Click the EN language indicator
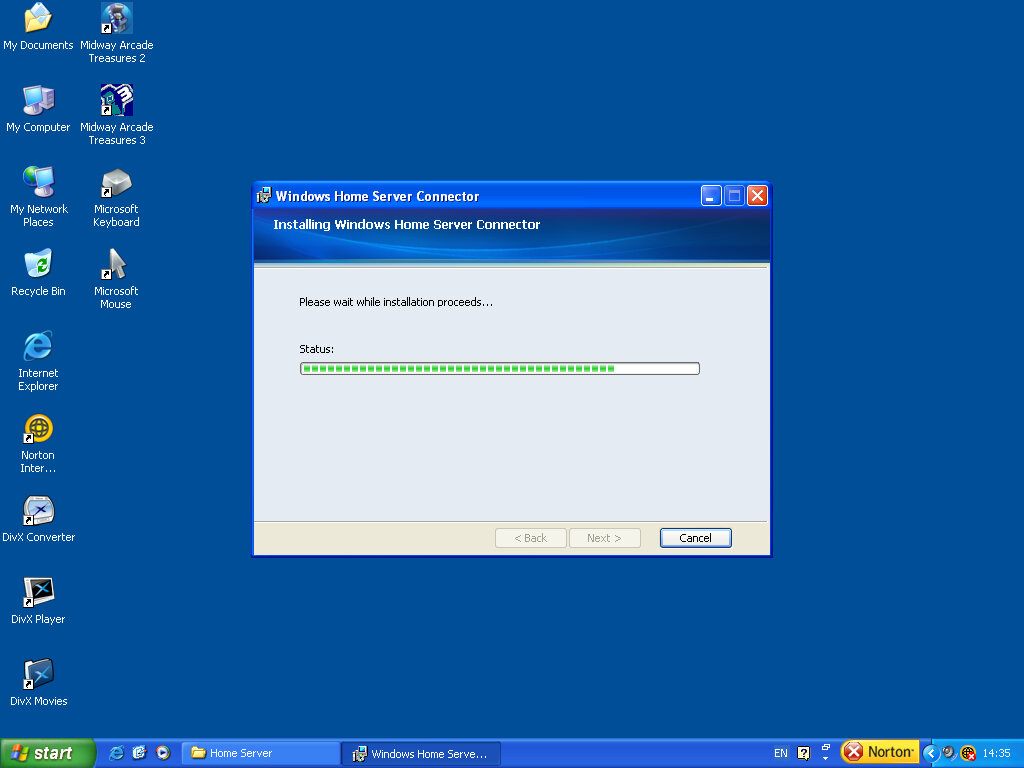 tap(780, 753)
